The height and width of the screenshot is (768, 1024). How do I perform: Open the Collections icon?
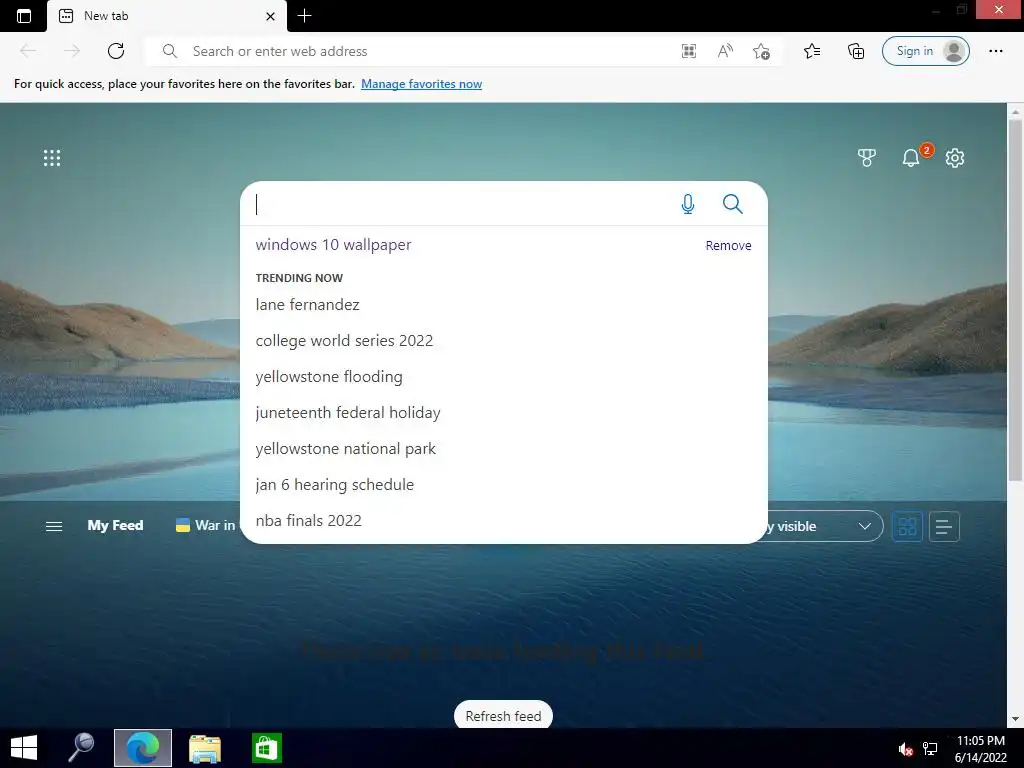click(856, 51)
